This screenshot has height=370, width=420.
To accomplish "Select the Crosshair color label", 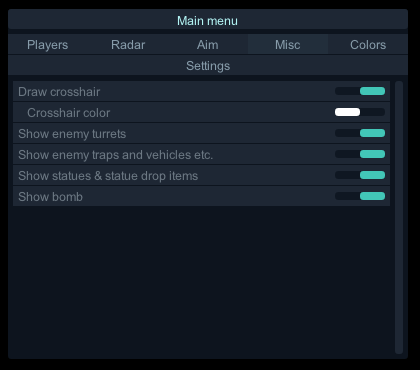I will coord(69,113).
